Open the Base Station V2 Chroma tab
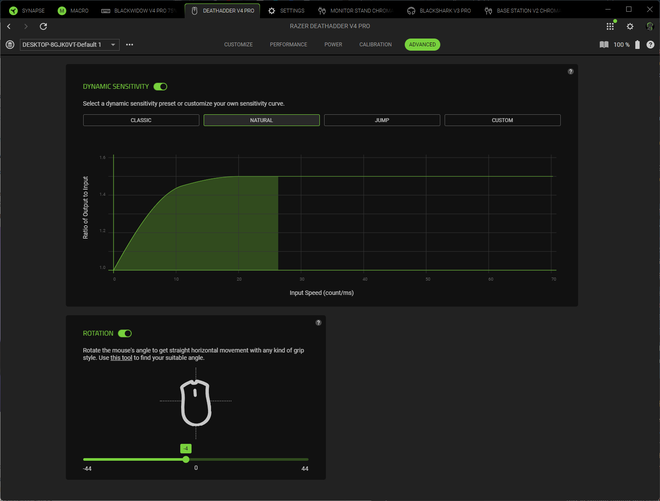Screen dimensions: 660x501 [x=523, y=11]
